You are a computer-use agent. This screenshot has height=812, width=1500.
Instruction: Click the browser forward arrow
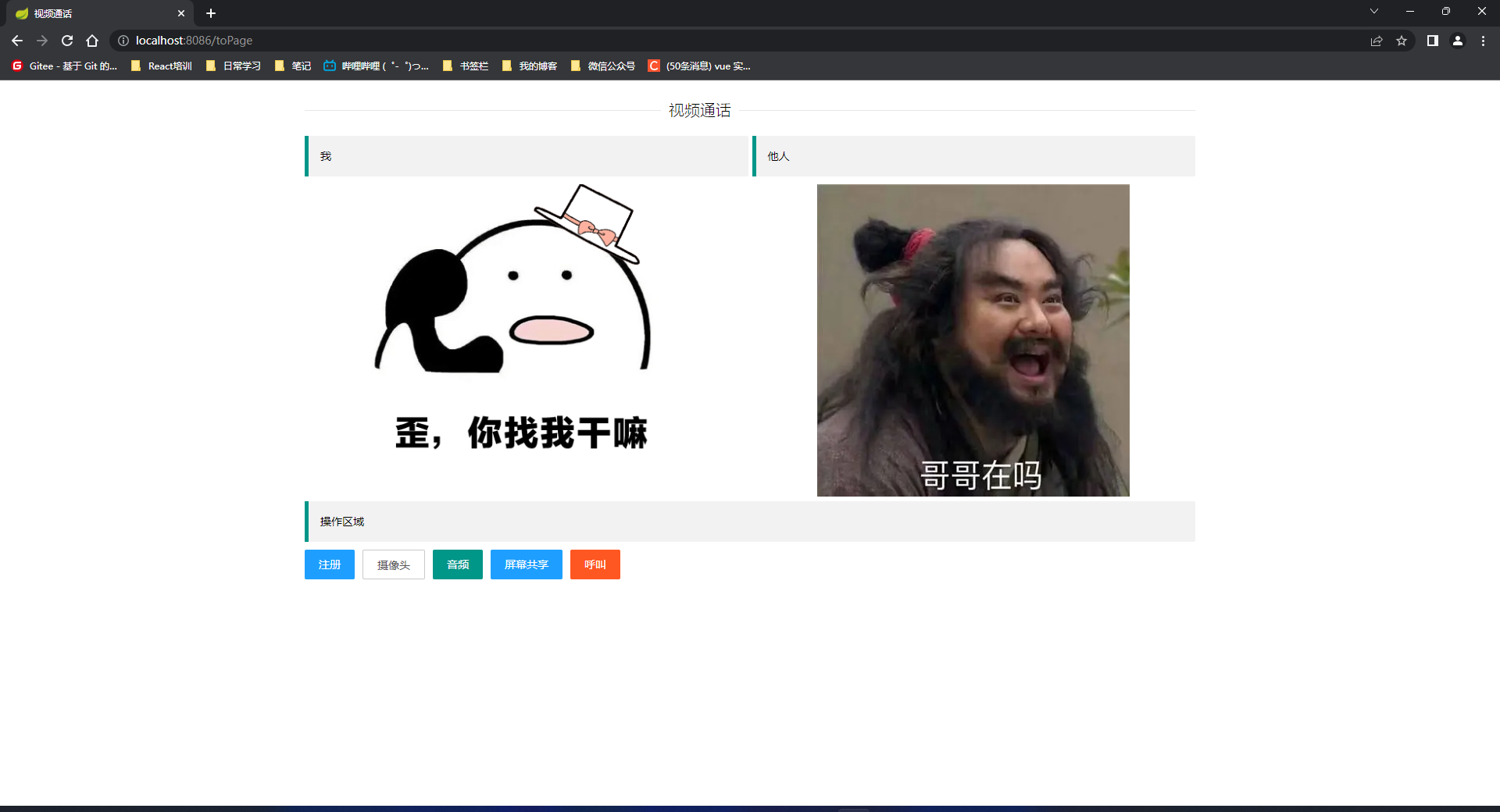click(x=42, y=41)
